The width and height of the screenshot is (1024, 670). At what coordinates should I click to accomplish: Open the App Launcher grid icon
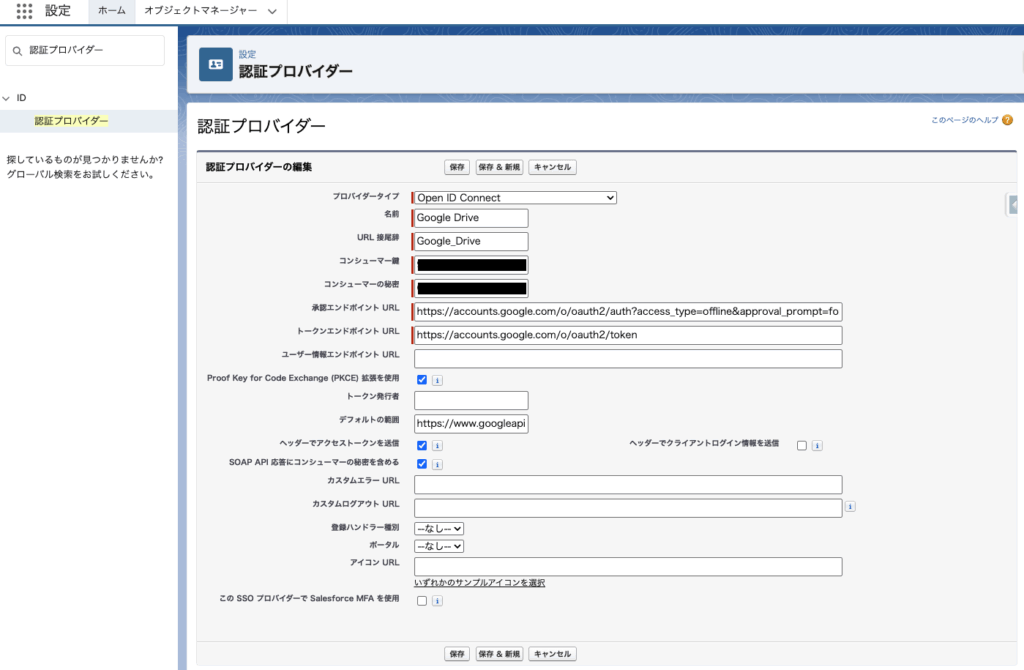(24, 11)
